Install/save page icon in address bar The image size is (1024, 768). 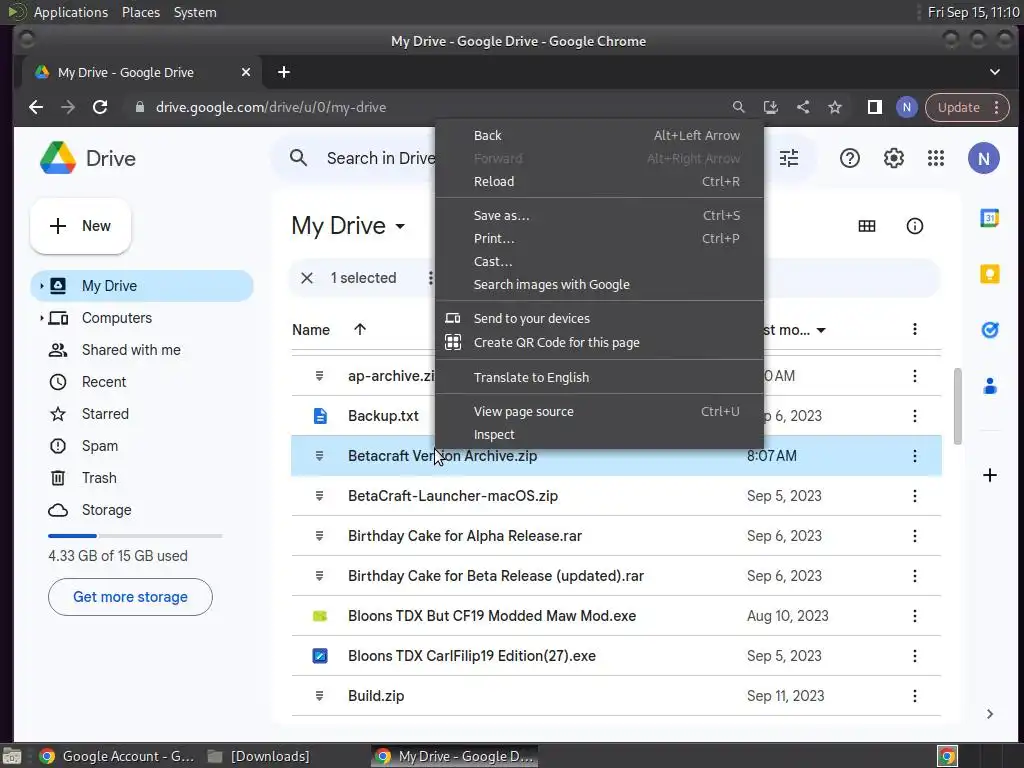pos(771,107)
